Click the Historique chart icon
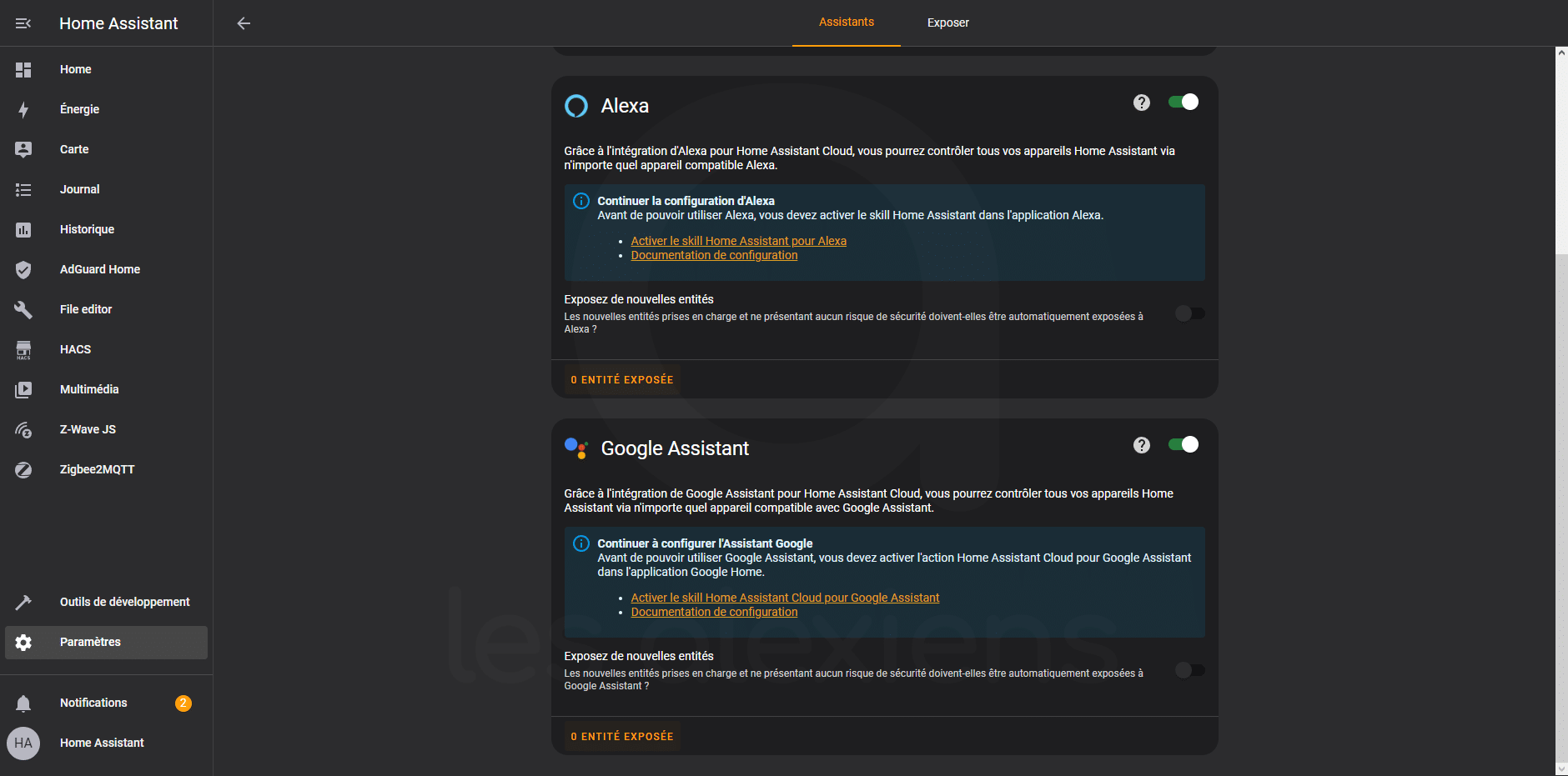 (x=23, y=230)
